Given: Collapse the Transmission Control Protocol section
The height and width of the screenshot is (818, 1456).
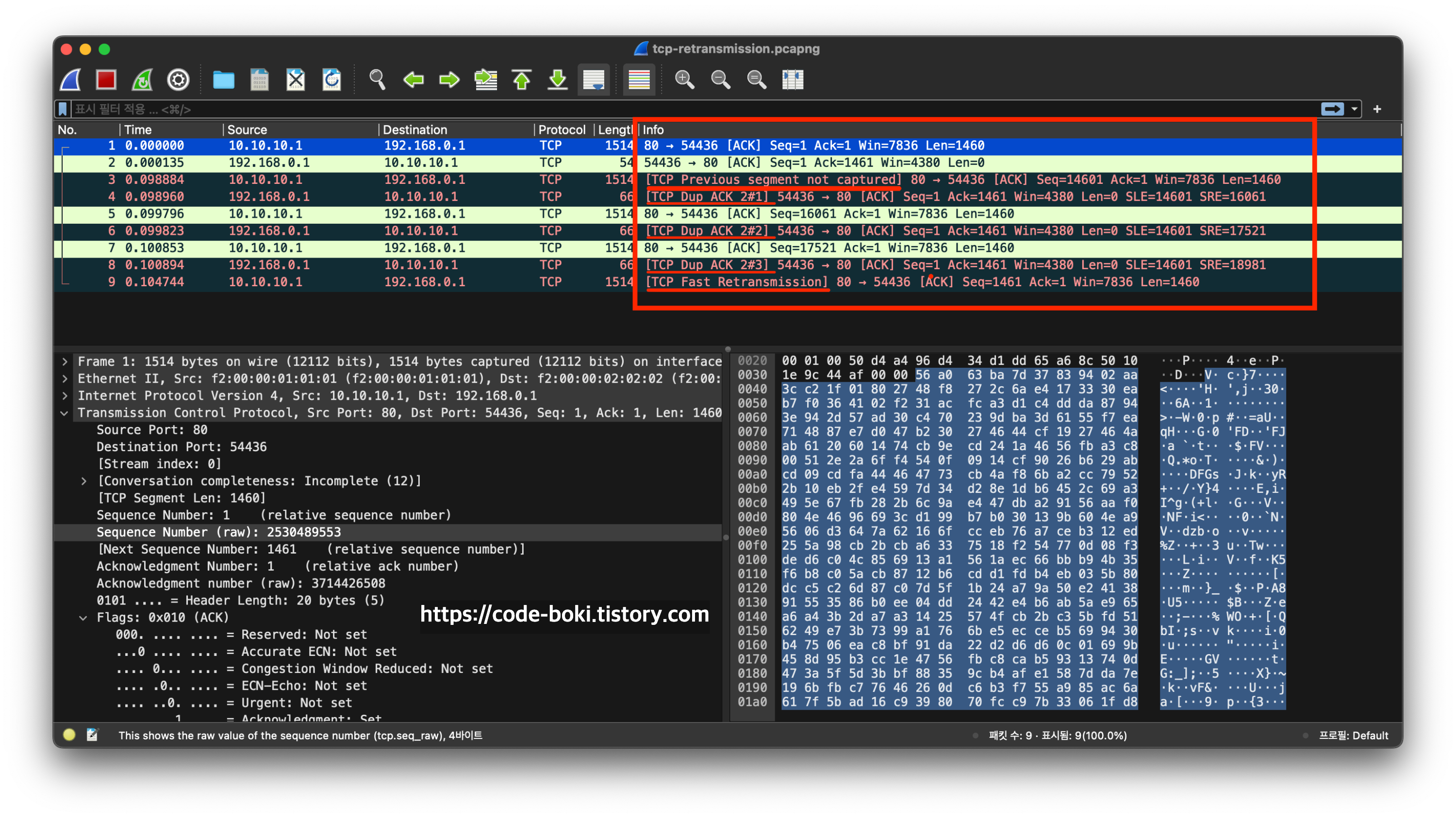Looking at the screenshot, I should click(x=65, y=413).
